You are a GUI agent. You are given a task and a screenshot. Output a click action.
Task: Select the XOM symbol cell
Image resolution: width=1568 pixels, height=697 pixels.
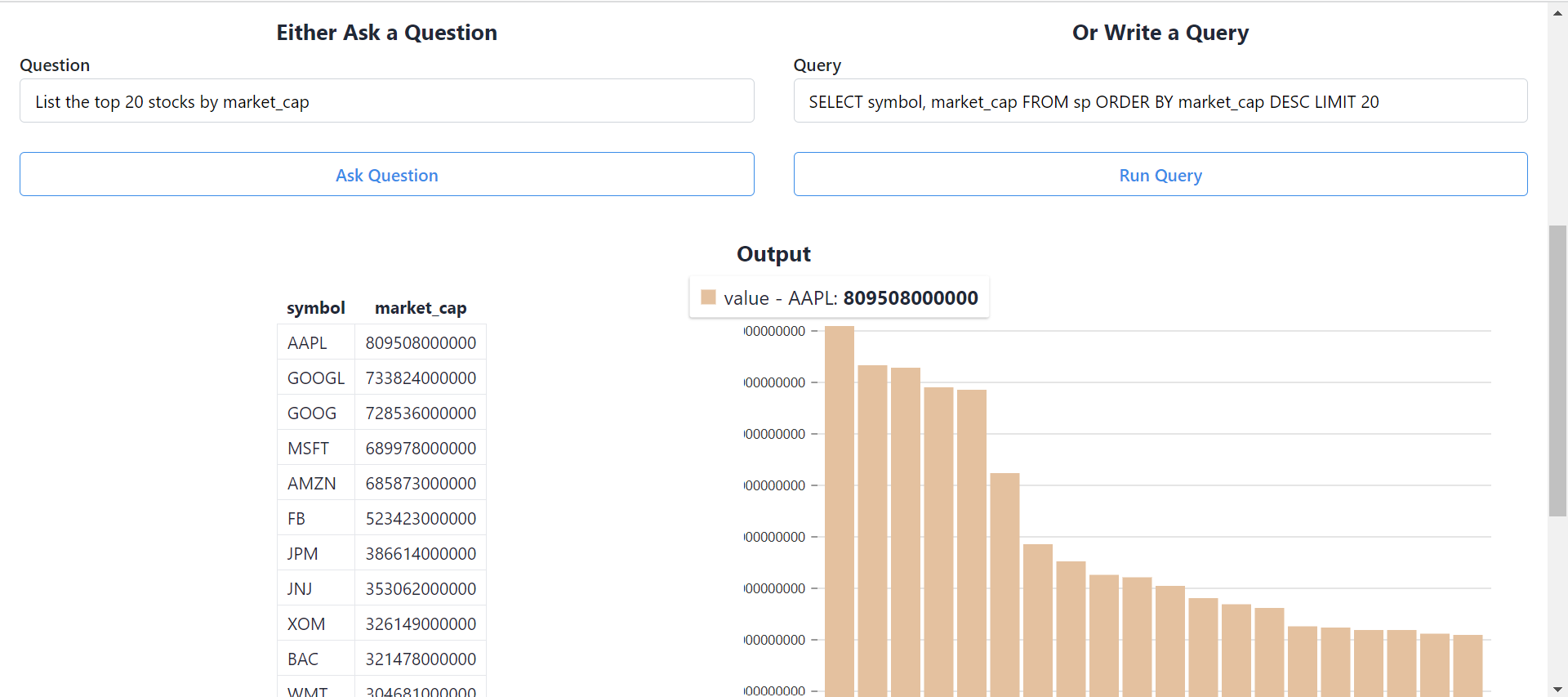click(x=316, y=623)
